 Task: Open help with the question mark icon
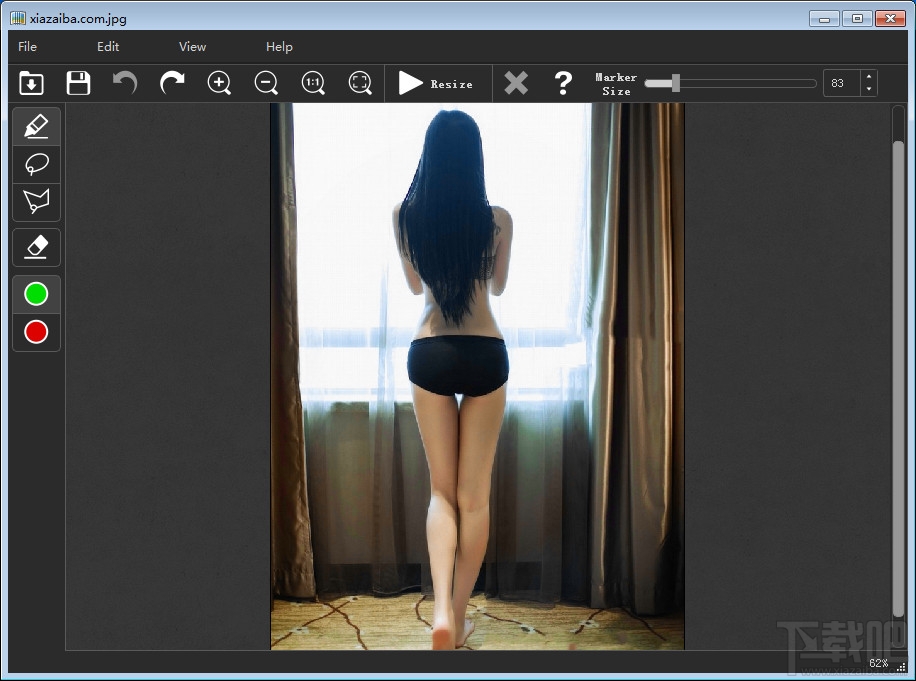click(563, 83)
